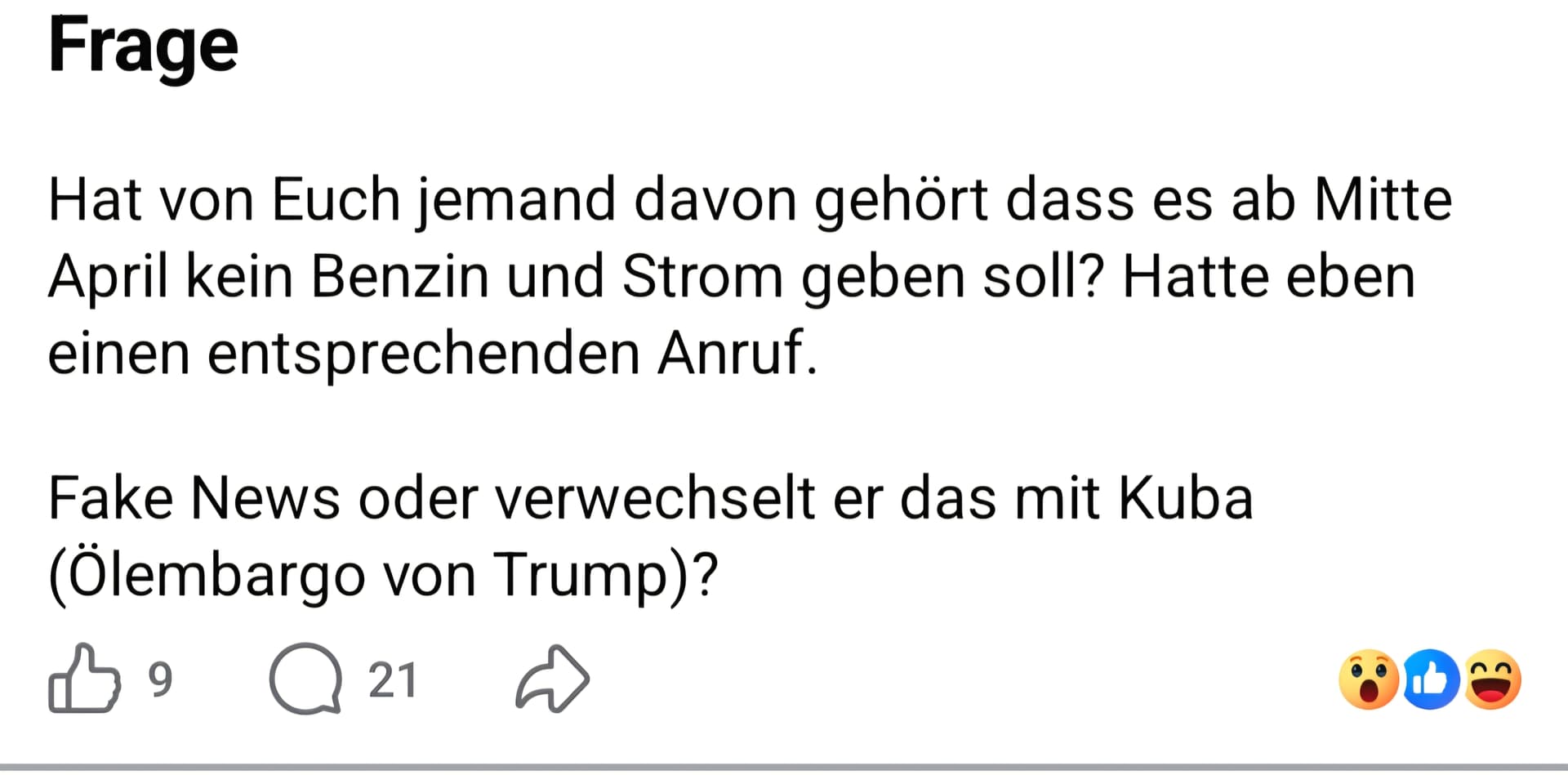Click the word "April" in the post
The image size is (1568, 775).
tap(108, 277)
